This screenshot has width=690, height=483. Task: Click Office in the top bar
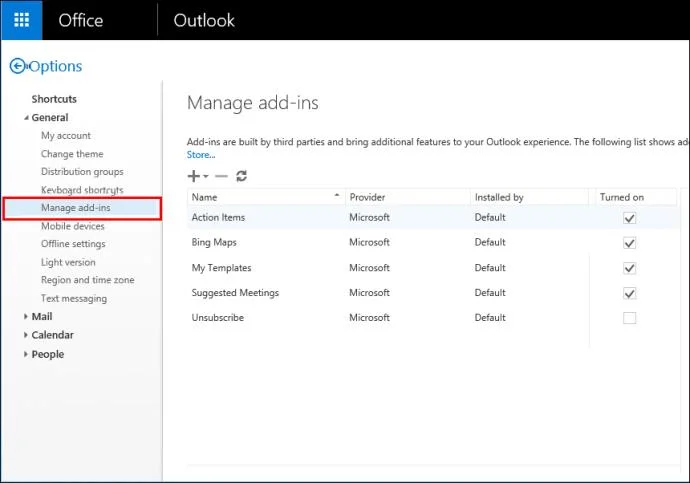(x=81, y=20)
